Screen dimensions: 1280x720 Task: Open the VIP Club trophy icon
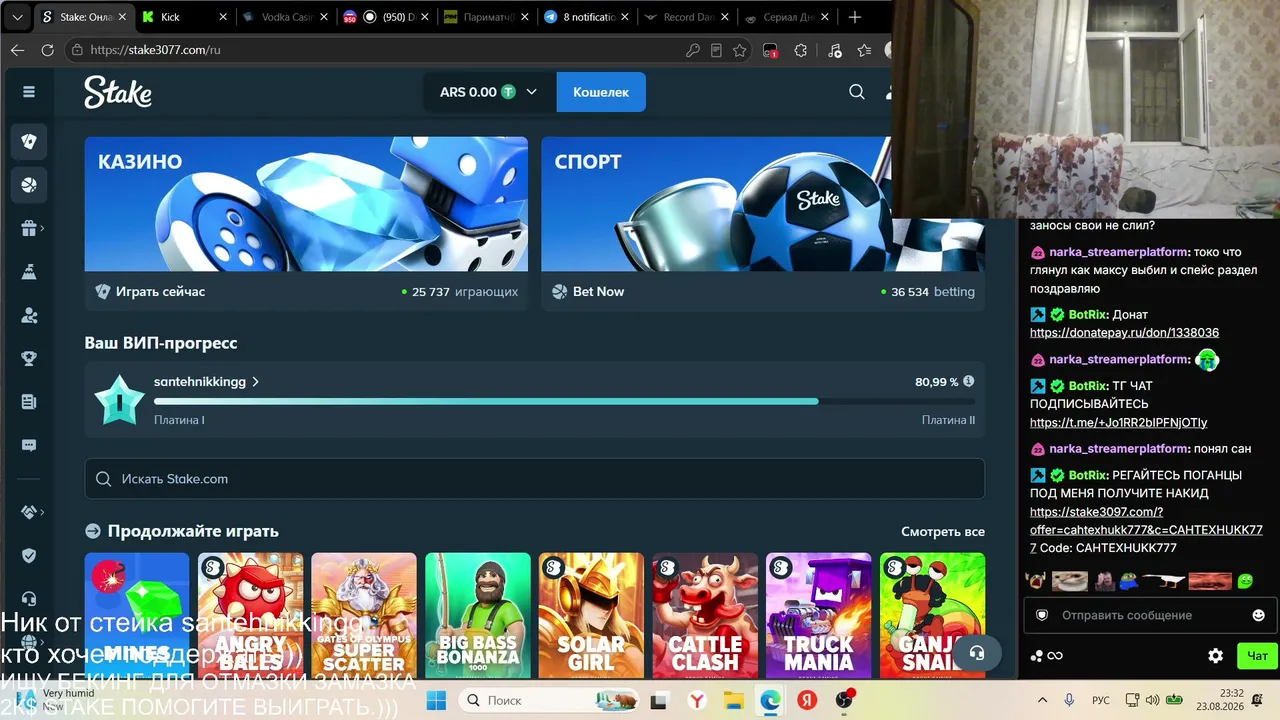pos(29,358)
